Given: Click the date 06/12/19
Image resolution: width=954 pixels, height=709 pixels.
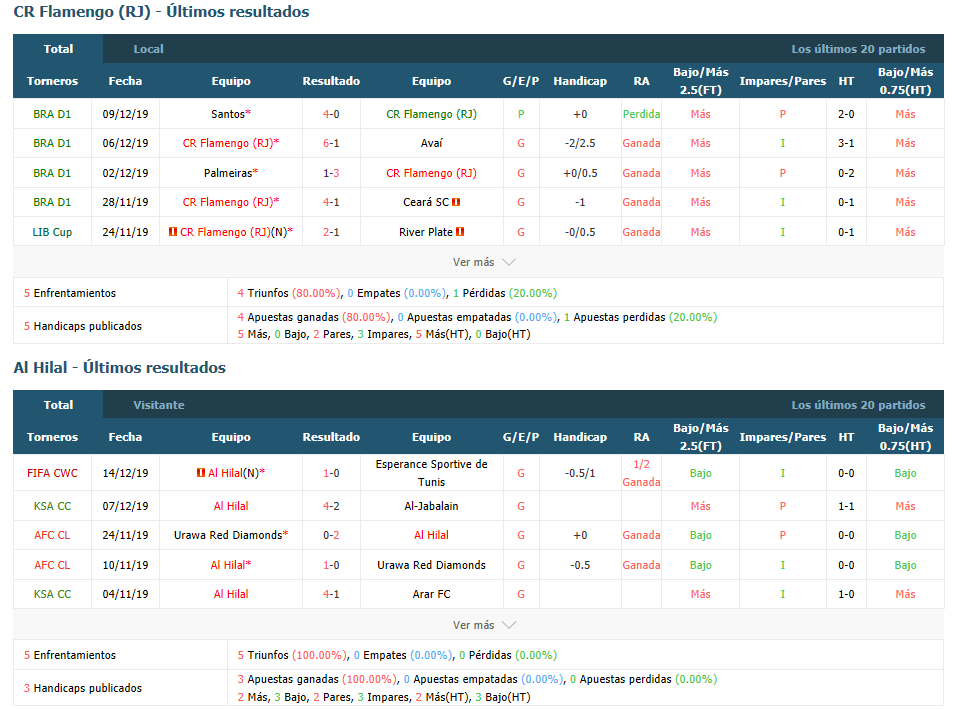Looking at the screenshot, I should [125, 144].
